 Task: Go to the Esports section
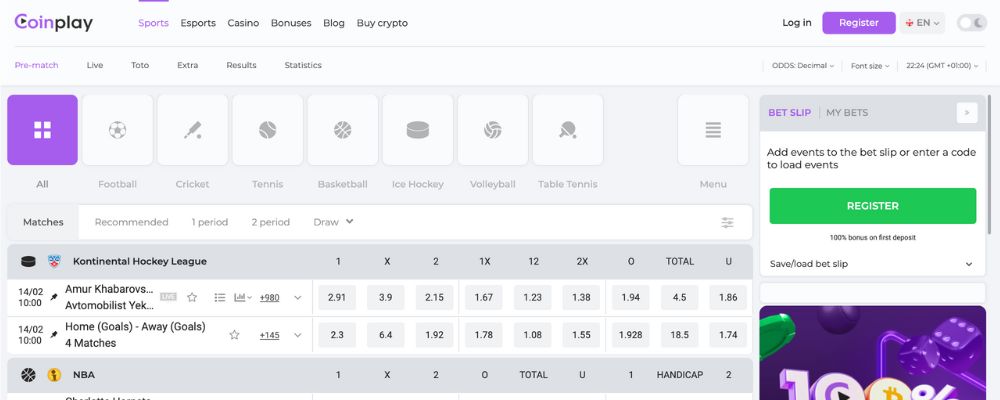point(198,23)
